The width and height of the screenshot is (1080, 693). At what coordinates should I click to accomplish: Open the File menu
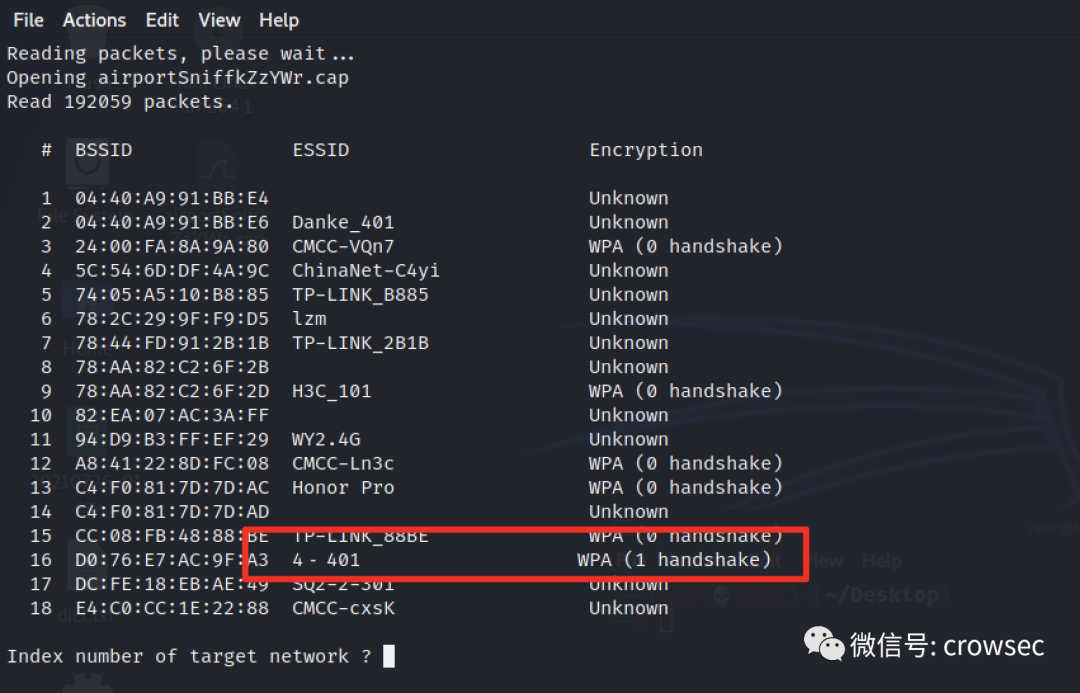28,20
